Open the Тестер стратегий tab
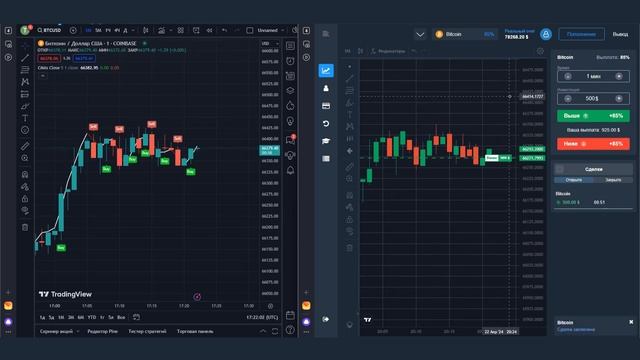The image size is (640, 360). [x=147, y=331]
